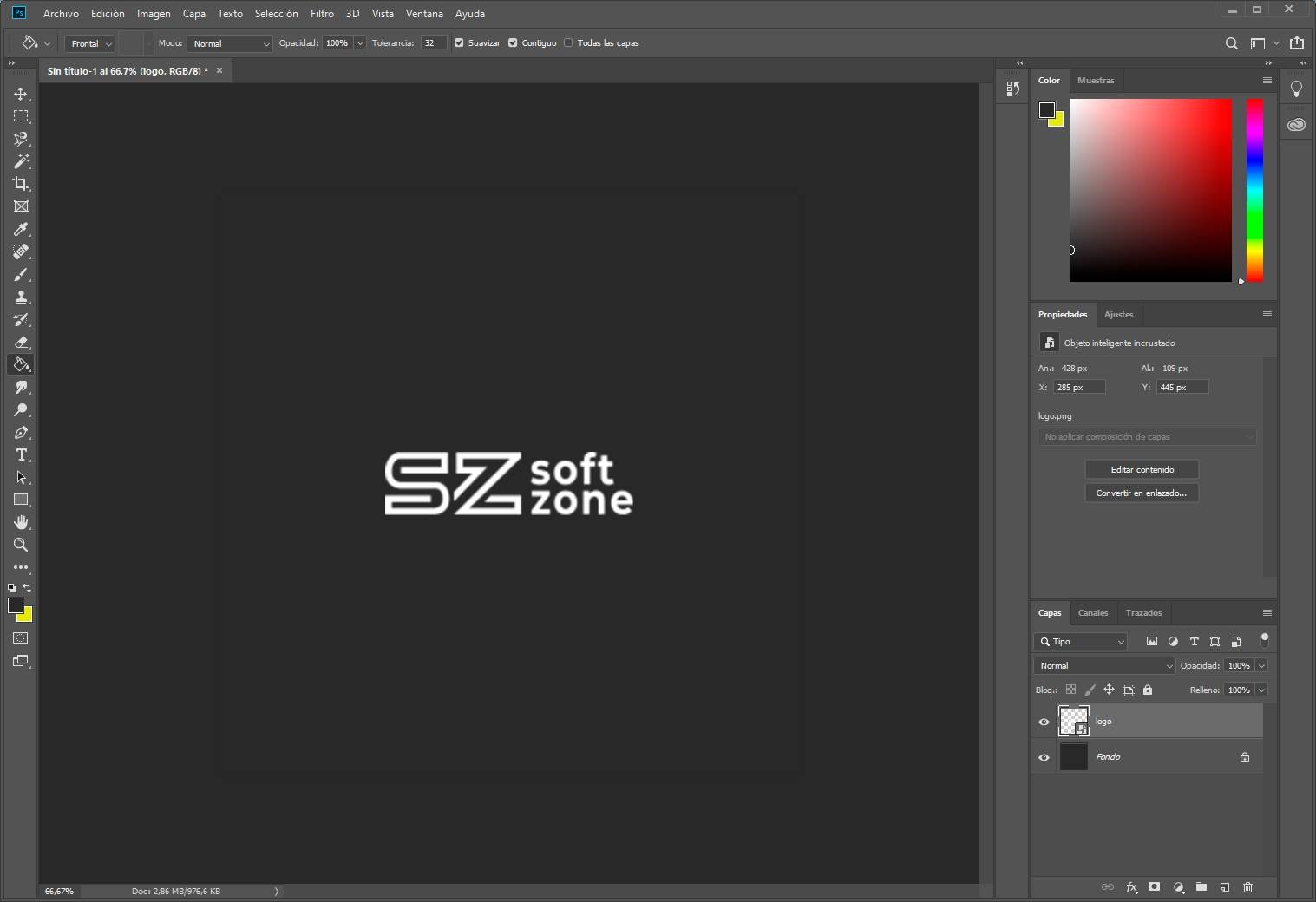Open the Filtro menu
The width and height of the screenshot is (1316, 902).
pyautogui.click(x=322, y=14)
